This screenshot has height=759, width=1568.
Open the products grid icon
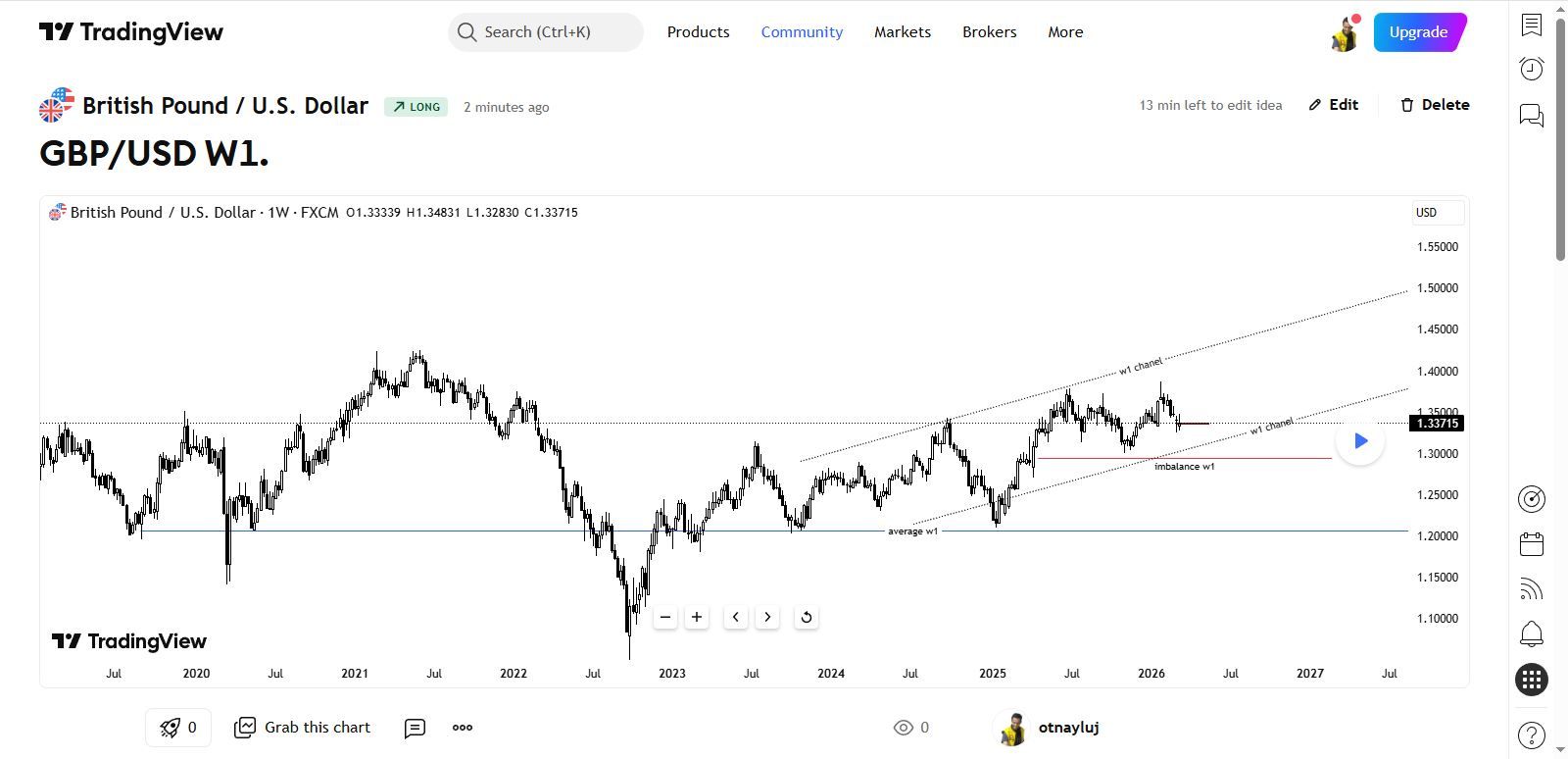(x=1531, y=680)
